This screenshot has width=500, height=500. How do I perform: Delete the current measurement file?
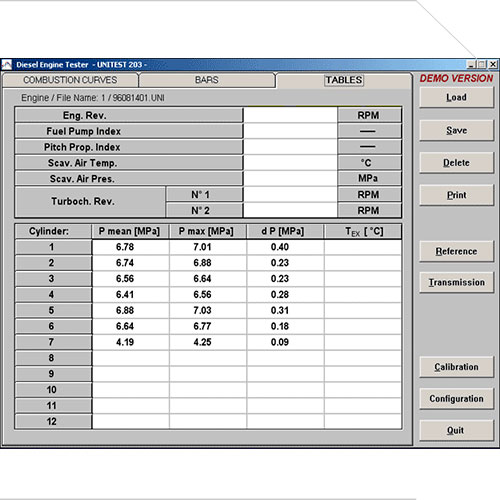click(456, 163)
